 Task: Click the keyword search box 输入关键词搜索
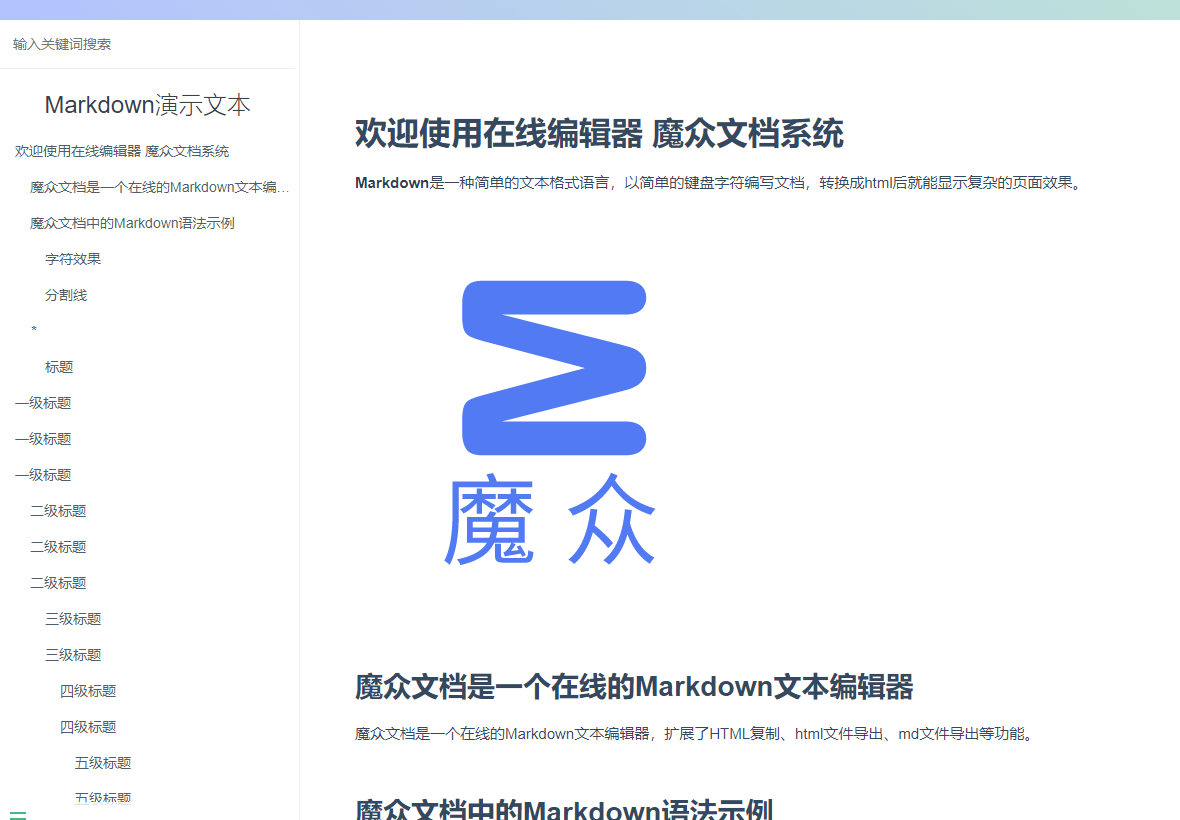click(148, 44)
